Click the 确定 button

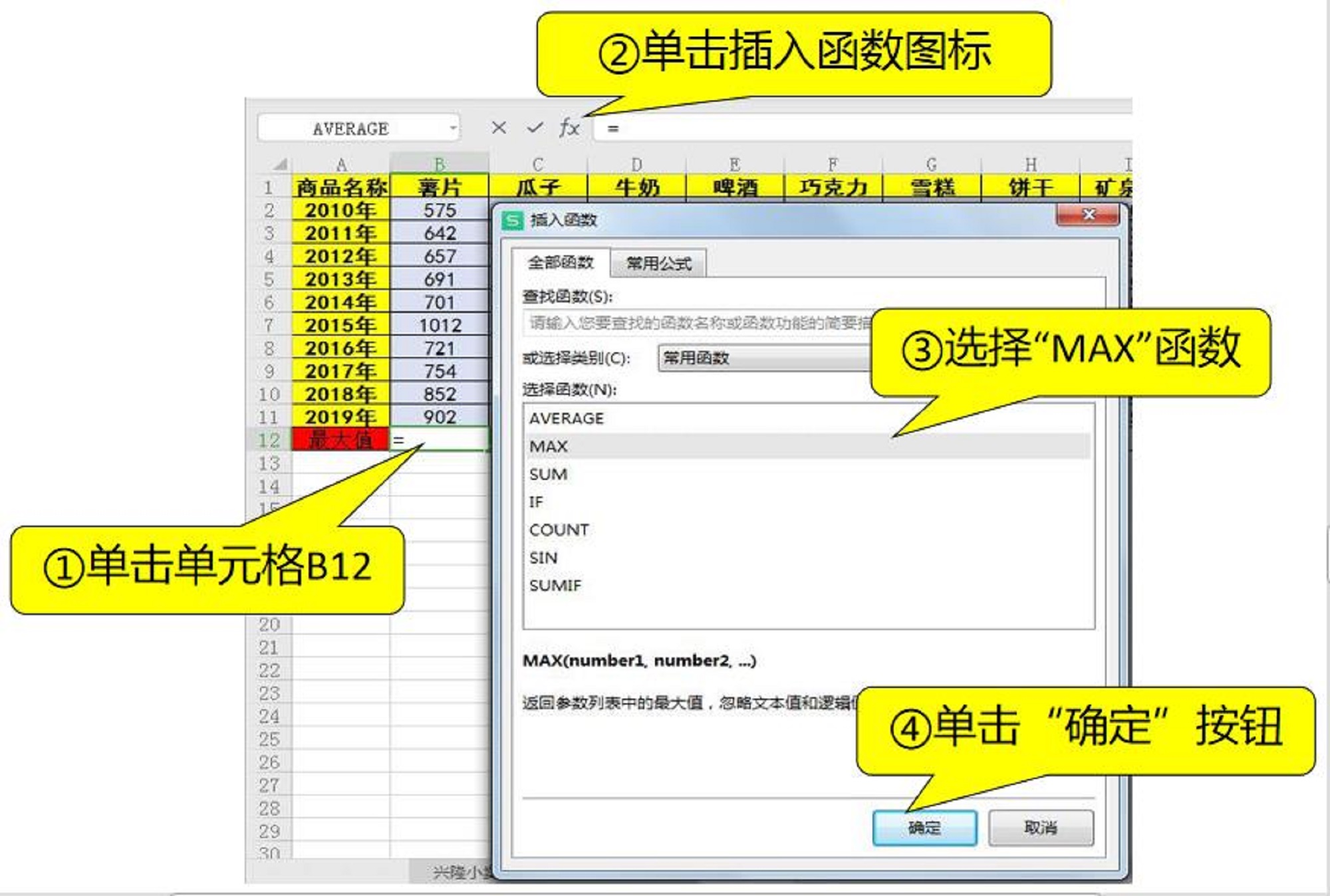(926, 828)
